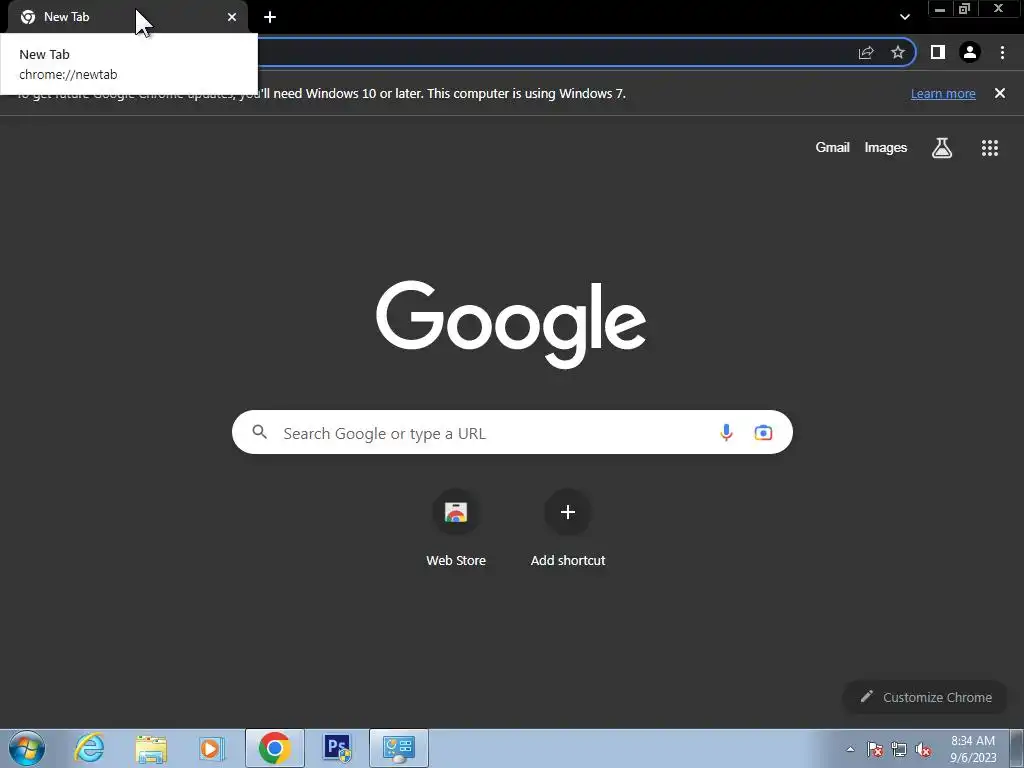Share this page icon in address bar
Viewport: 1024px width, 768px height.
tap(866, 52)
